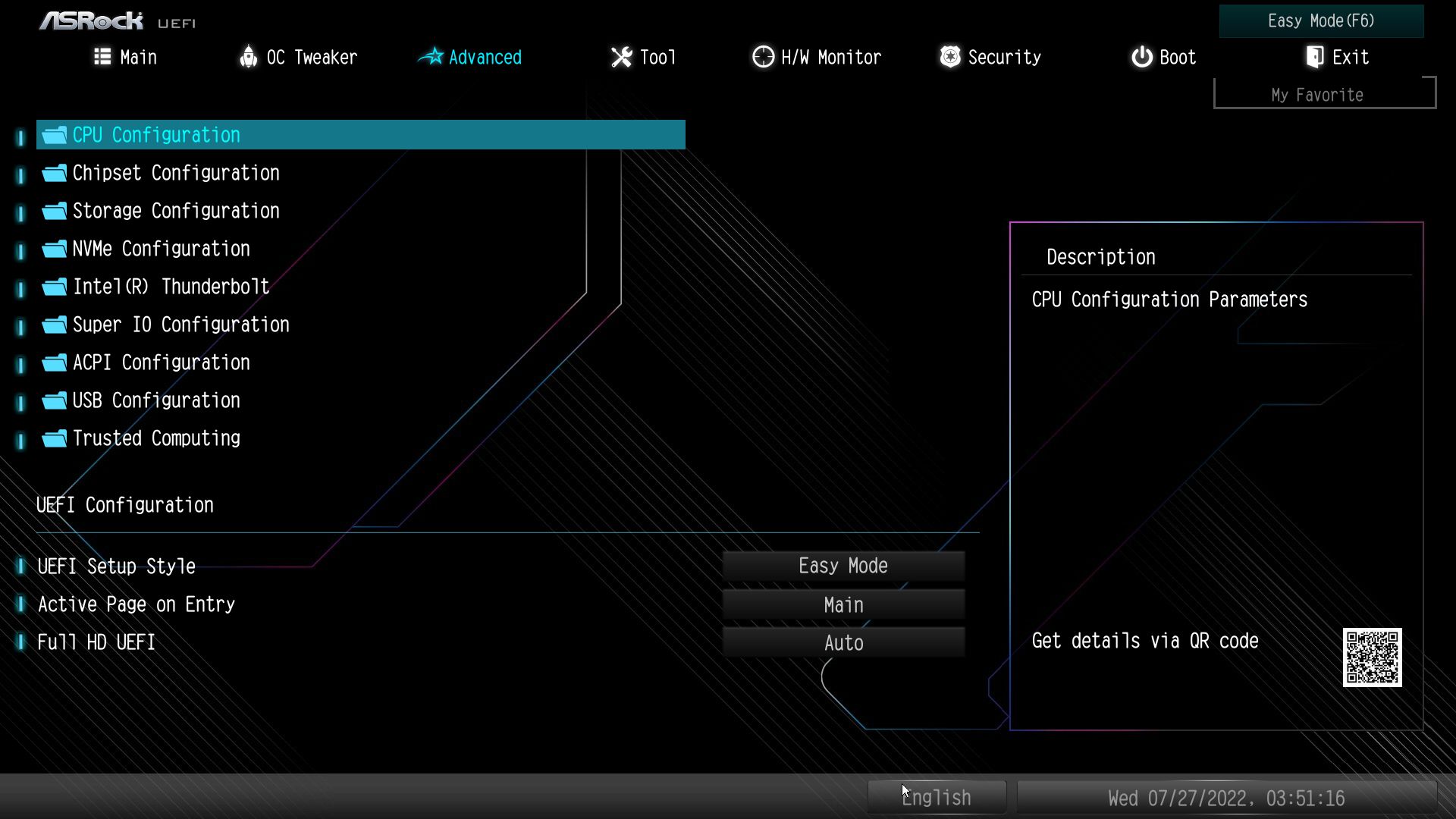Screen dimensions: 1456x819
Task: Click the OC Tweaker rocket icon
Action: point(248,57)
